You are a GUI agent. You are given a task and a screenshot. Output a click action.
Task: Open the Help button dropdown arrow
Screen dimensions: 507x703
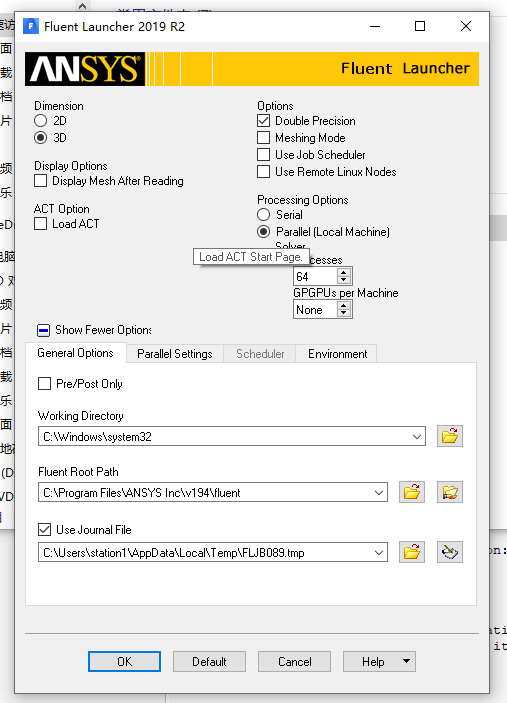pyautogui.click(x=406, y=661)
